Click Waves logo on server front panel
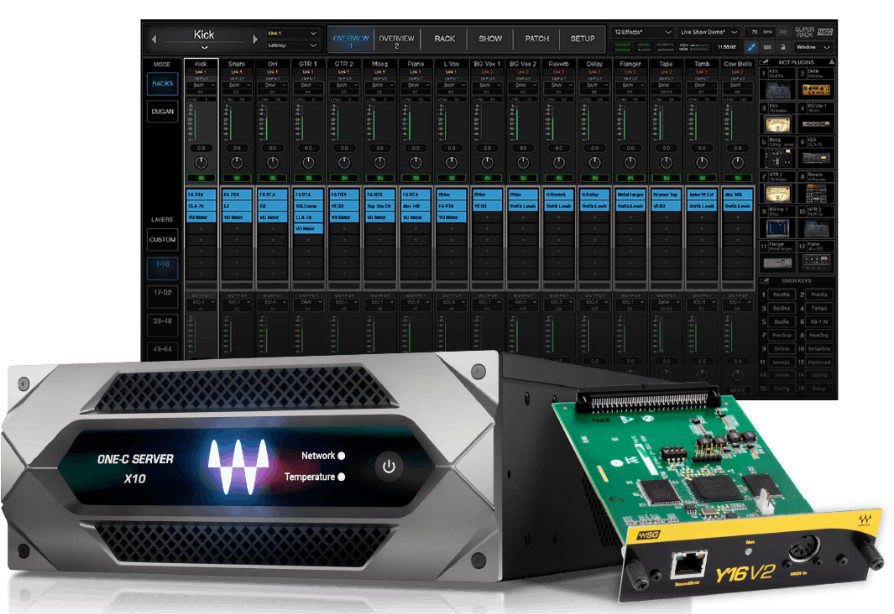The width and height of the screenshot is (894, 614). pos(238,466)
